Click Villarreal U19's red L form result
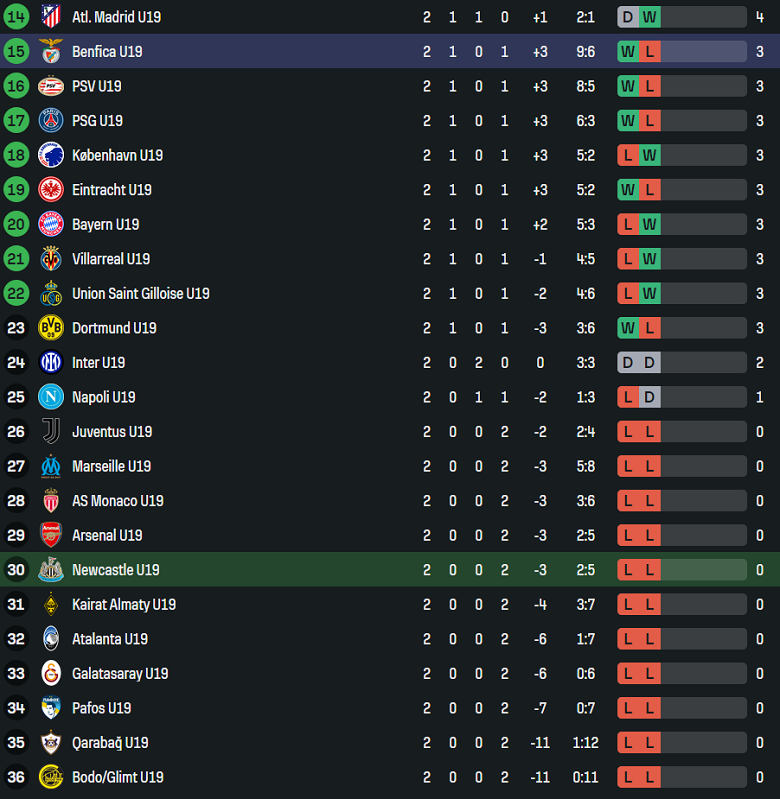780x799 pixels. [x=628, y=259]
